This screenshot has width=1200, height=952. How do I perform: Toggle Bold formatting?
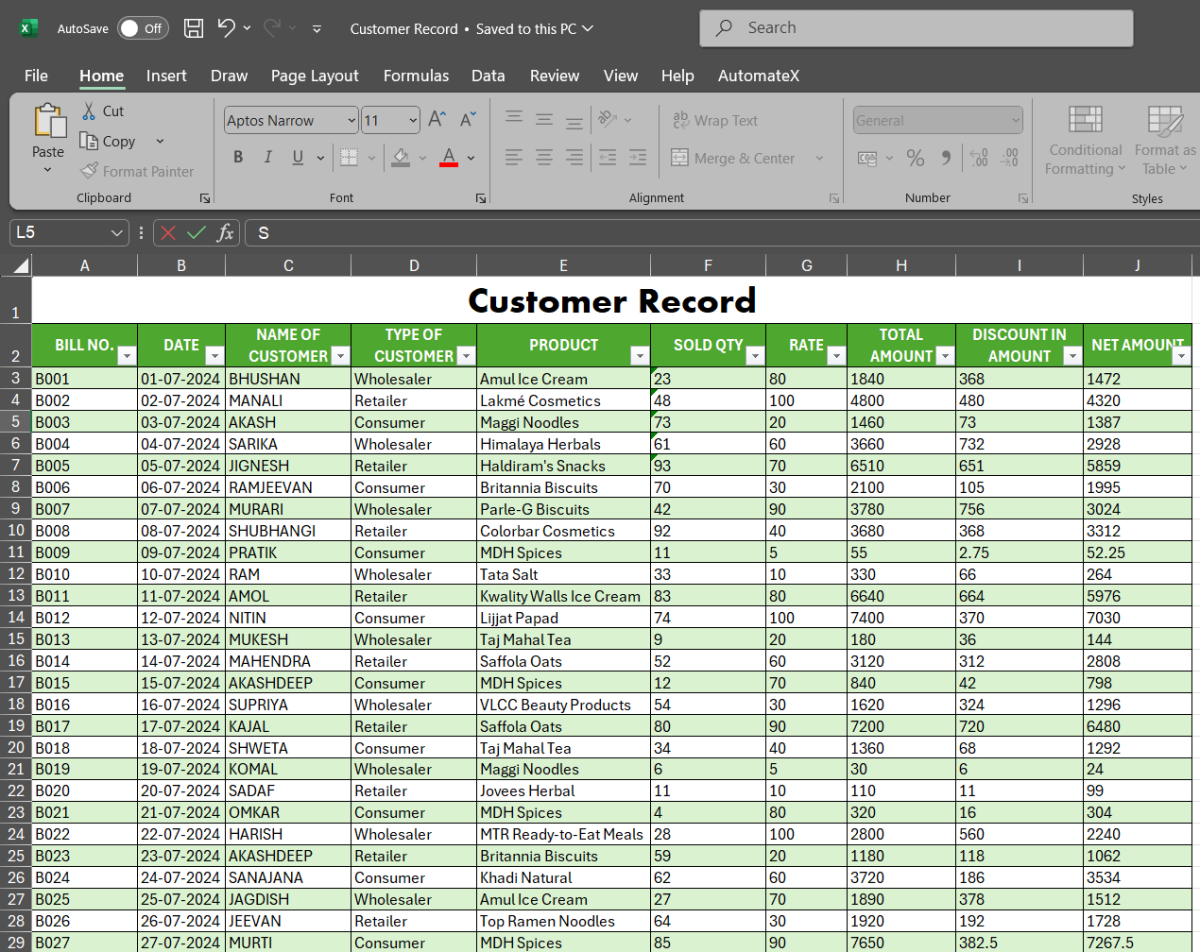tap(238, 158)
